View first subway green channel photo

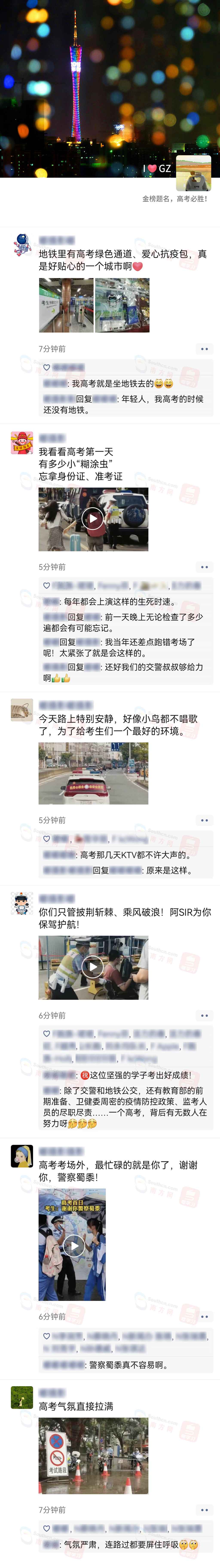click(66, 305)
